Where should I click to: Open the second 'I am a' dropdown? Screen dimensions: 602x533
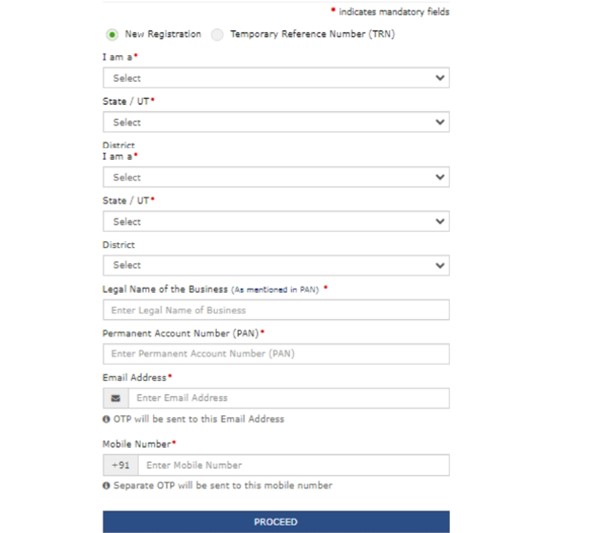point(275,177)
